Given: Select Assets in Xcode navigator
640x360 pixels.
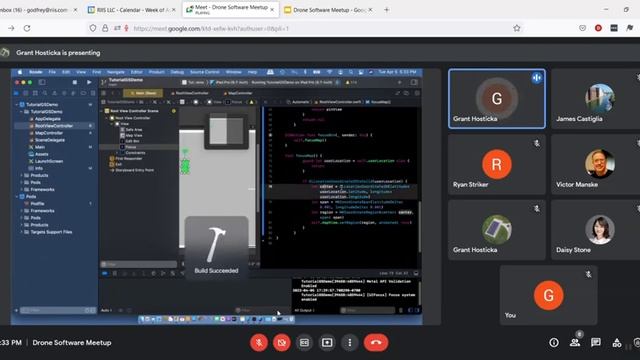Looking at the screenshot, I should click(42, 154).
